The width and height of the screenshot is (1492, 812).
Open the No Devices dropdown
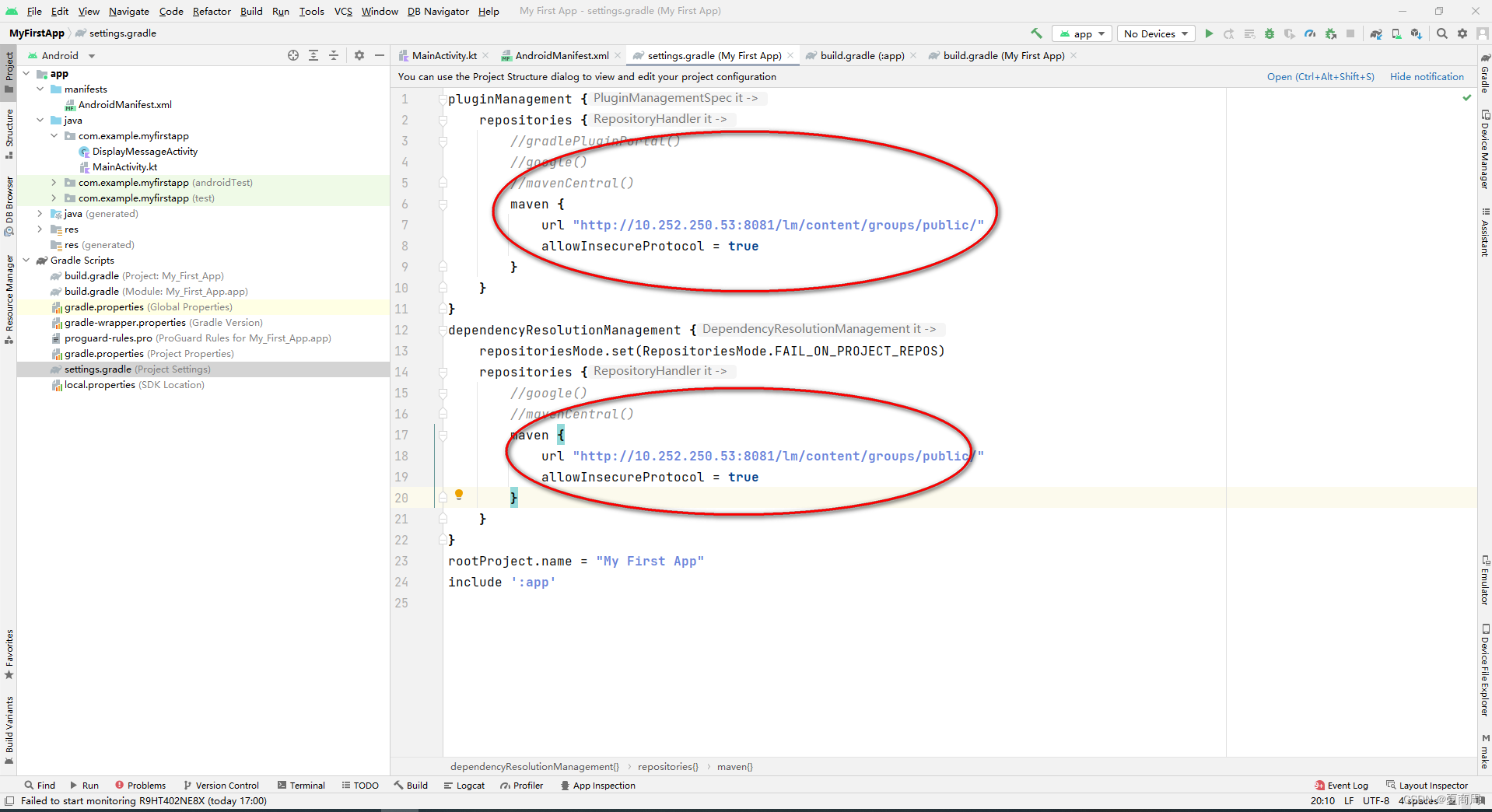point(1156,33)
